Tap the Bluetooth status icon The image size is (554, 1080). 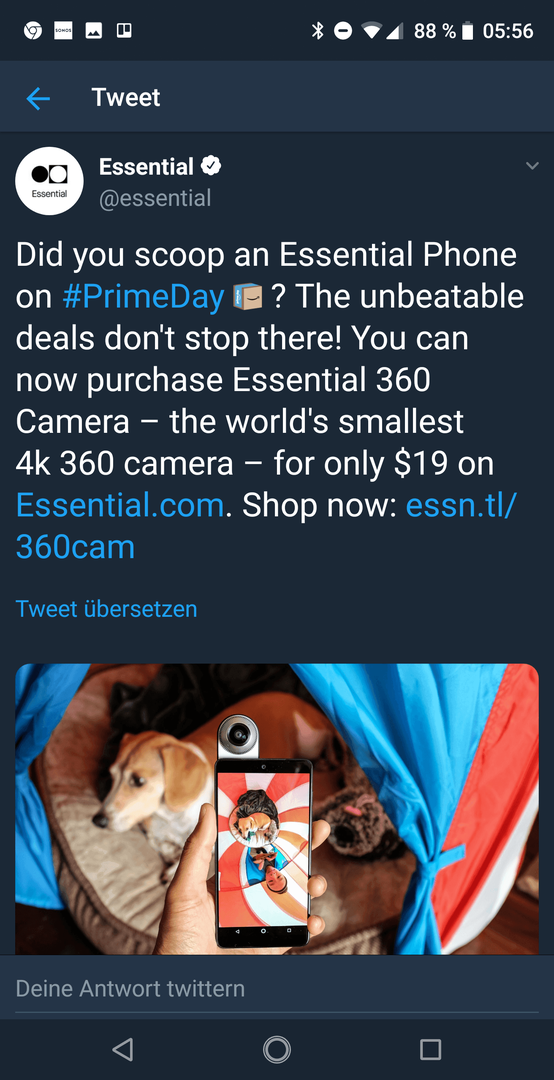click(x=318, y=31)
